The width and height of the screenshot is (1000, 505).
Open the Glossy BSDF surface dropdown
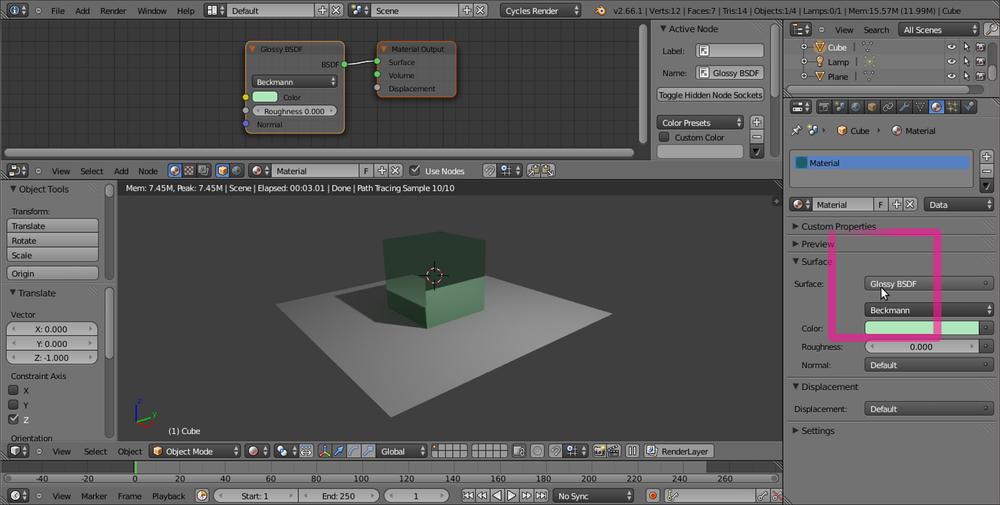pos(928,284)
